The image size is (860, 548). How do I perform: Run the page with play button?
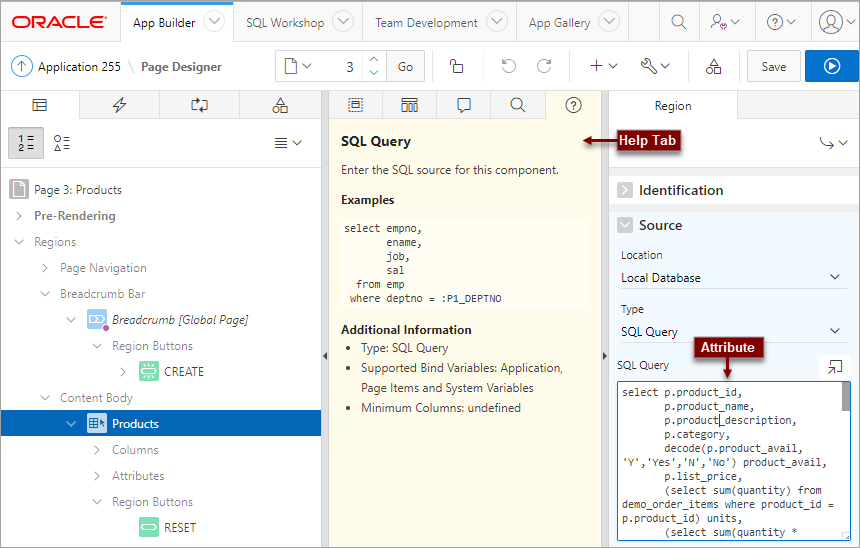(x=831, y=66)
